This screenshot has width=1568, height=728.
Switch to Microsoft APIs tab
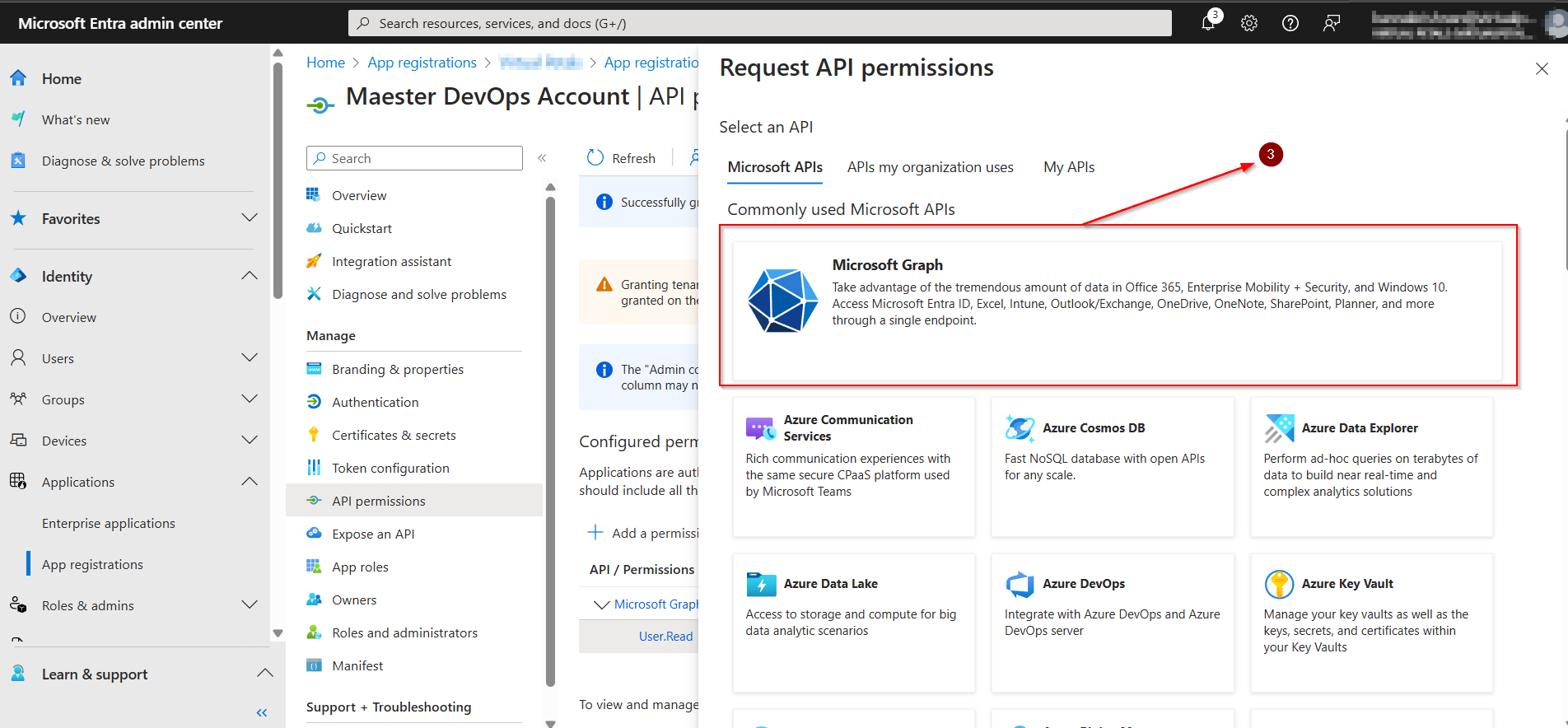[x=775, y=167]
